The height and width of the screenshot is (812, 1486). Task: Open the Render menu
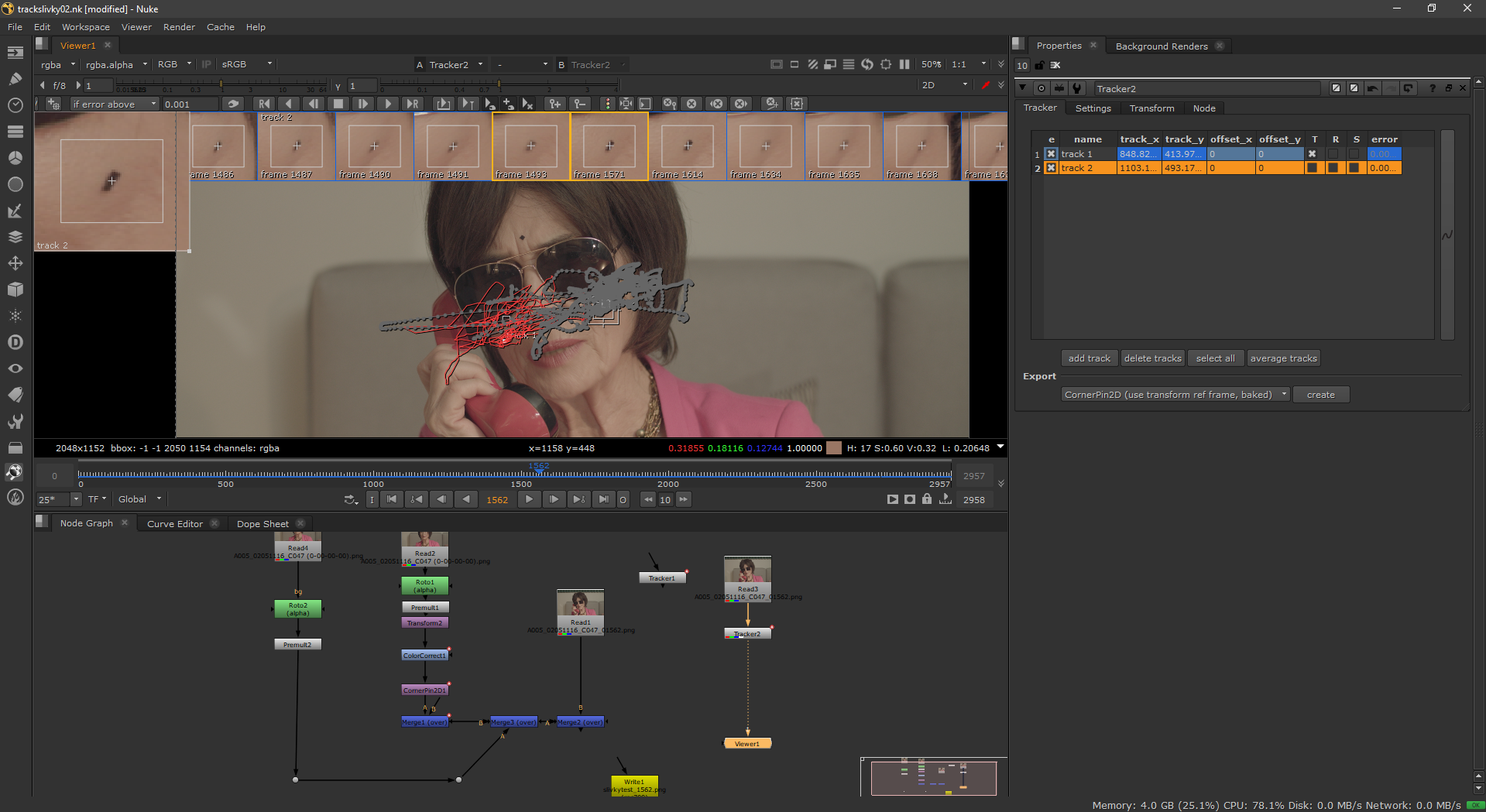179,27
